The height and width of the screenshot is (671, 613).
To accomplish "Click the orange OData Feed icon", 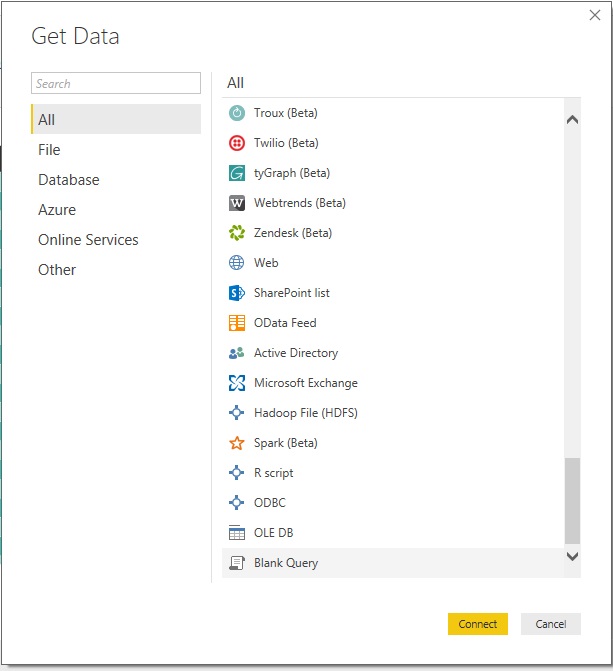I will tap(237, 323).
